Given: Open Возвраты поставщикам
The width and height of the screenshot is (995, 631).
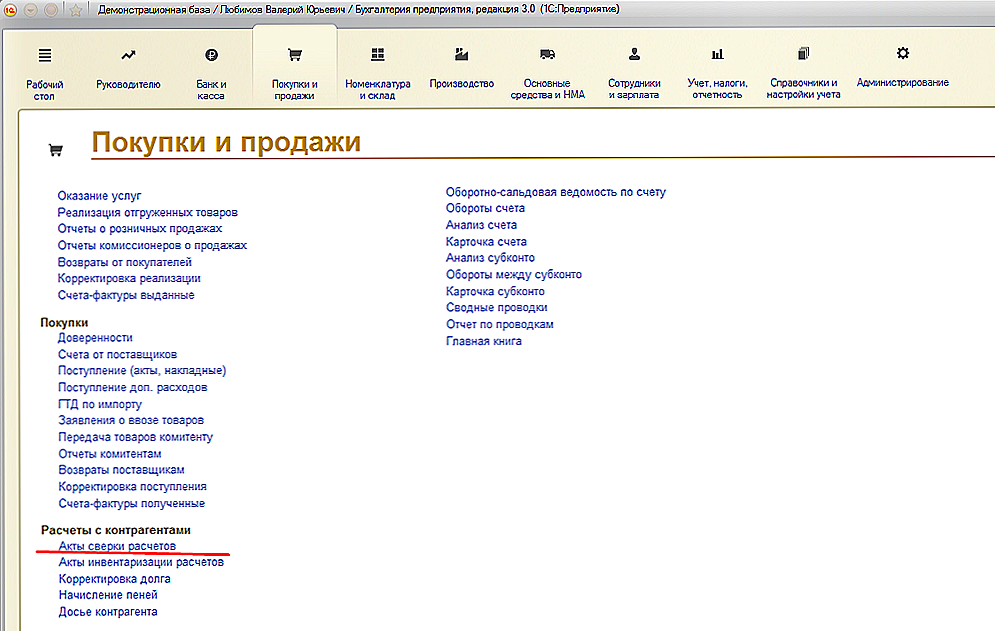Looking at the screenshot, I should 121,470.
